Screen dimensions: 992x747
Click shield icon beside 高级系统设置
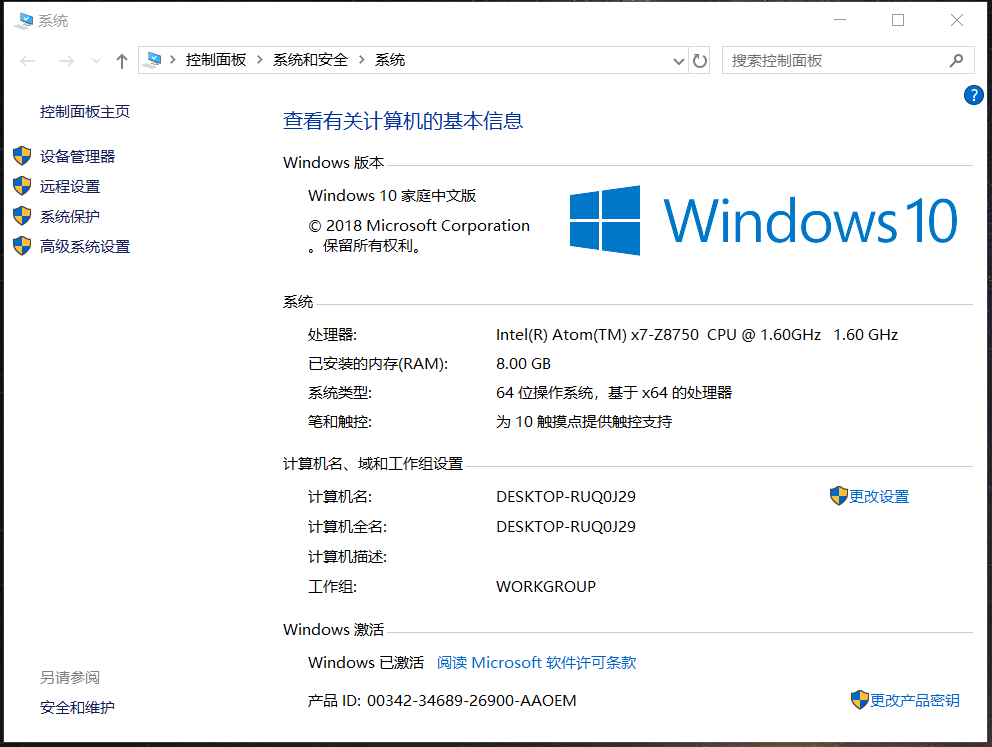pos(22,245)
